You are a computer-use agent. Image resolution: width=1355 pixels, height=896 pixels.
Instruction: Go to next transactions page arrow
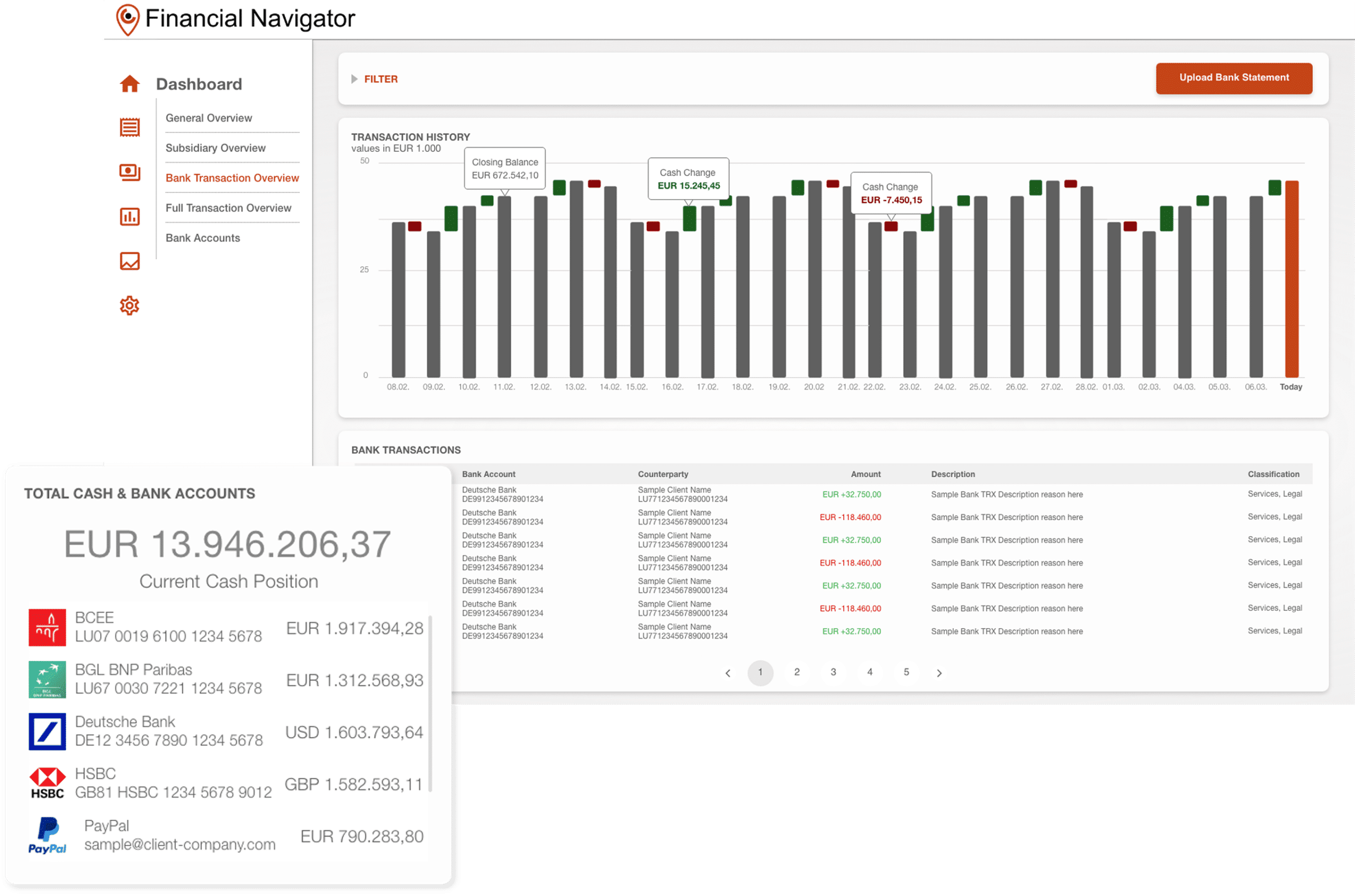pos(939,673)
